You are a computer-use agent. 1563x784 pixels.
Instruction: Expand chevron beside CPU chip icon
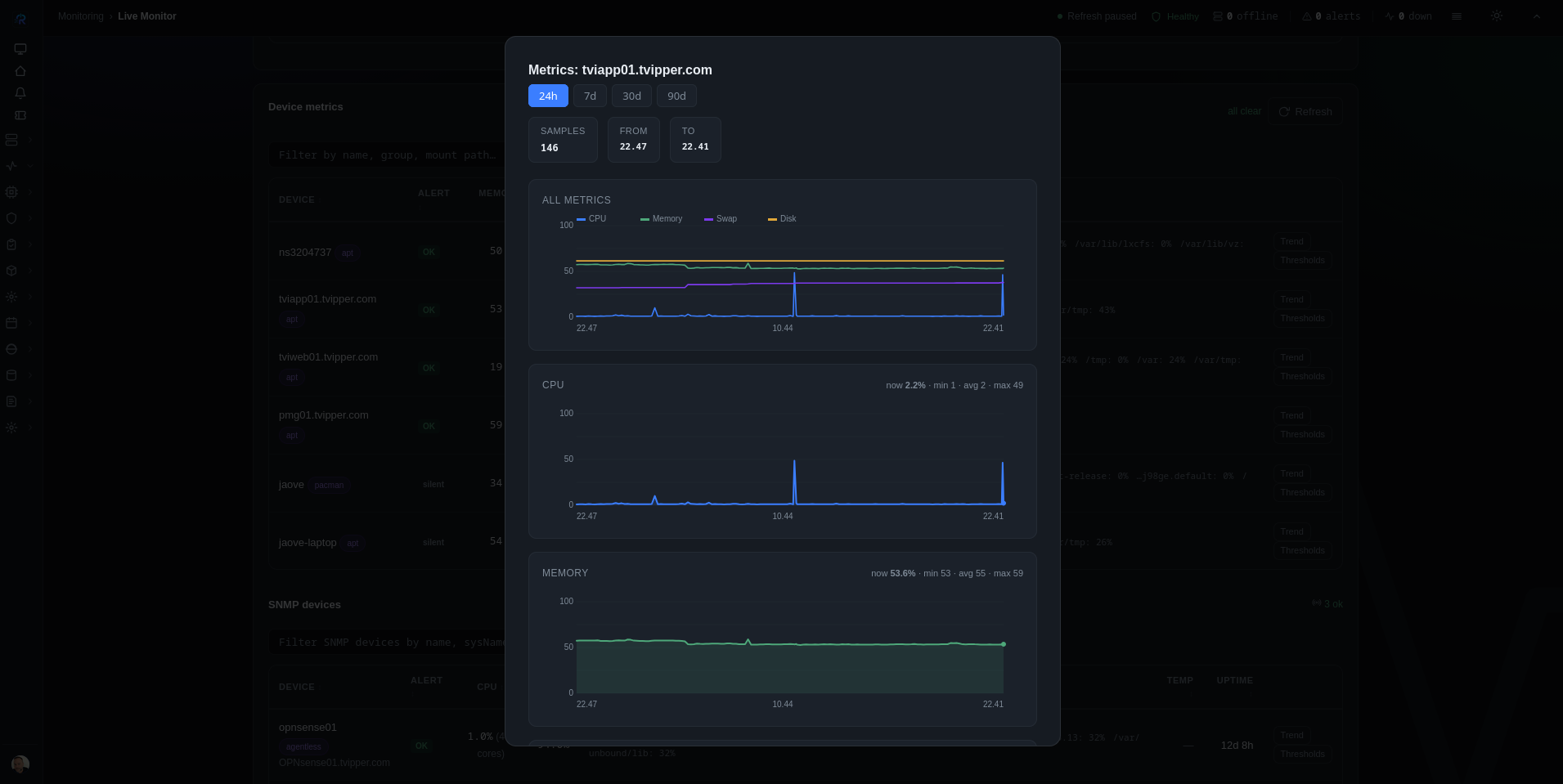[30, 192]
